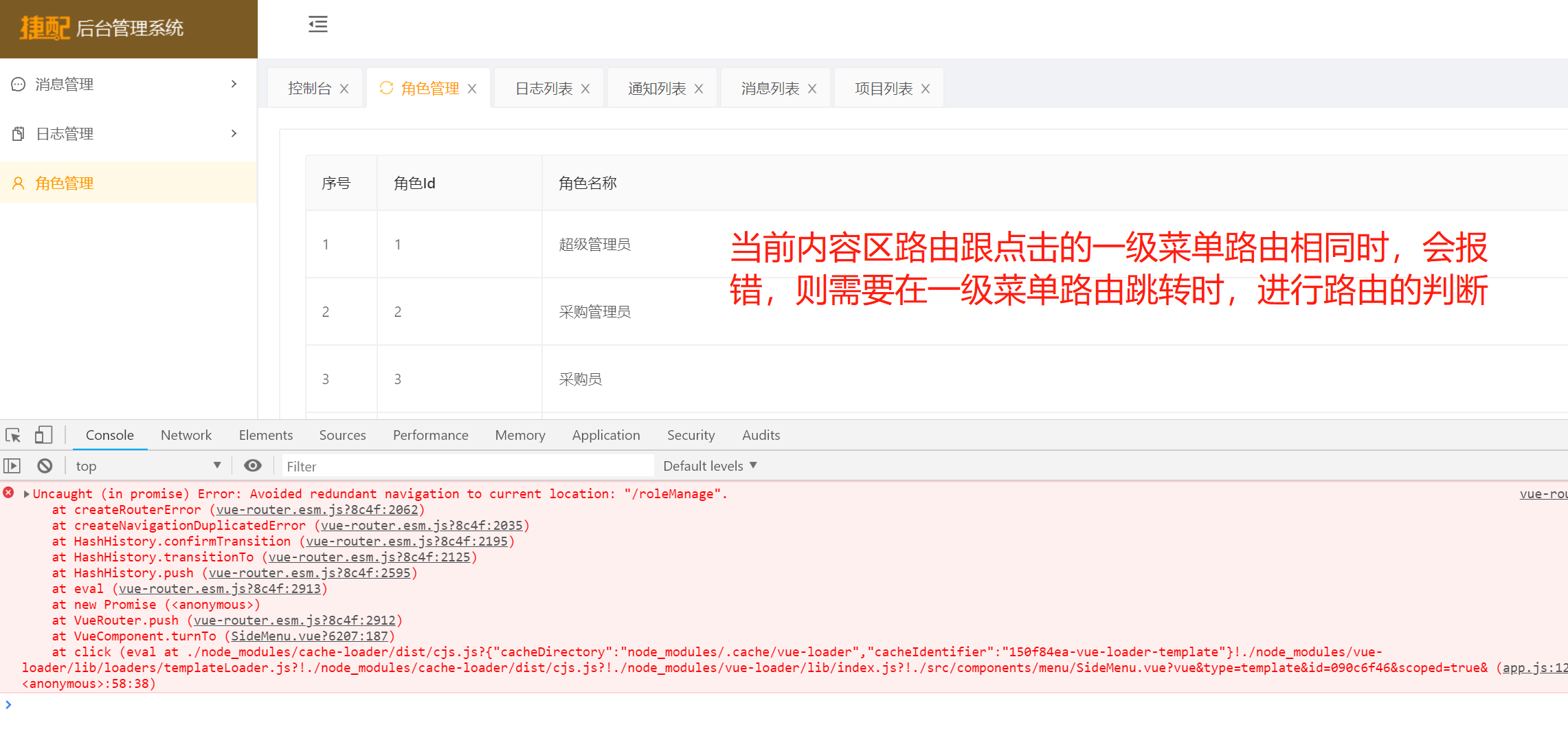Select the inspect element tool in DevTools
Image resolution: width=1568 pixels, height=736 pixels.
click(12, 434)
